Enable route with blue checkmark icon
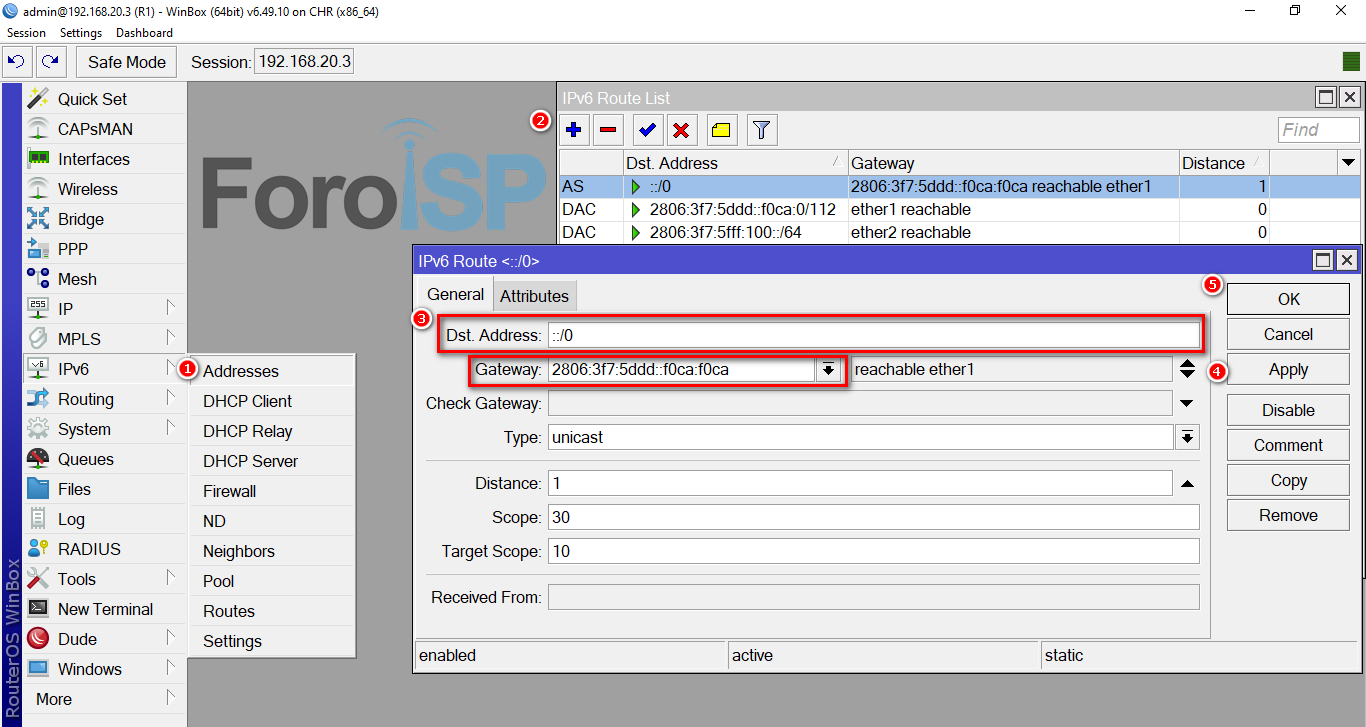 (648, 129)
